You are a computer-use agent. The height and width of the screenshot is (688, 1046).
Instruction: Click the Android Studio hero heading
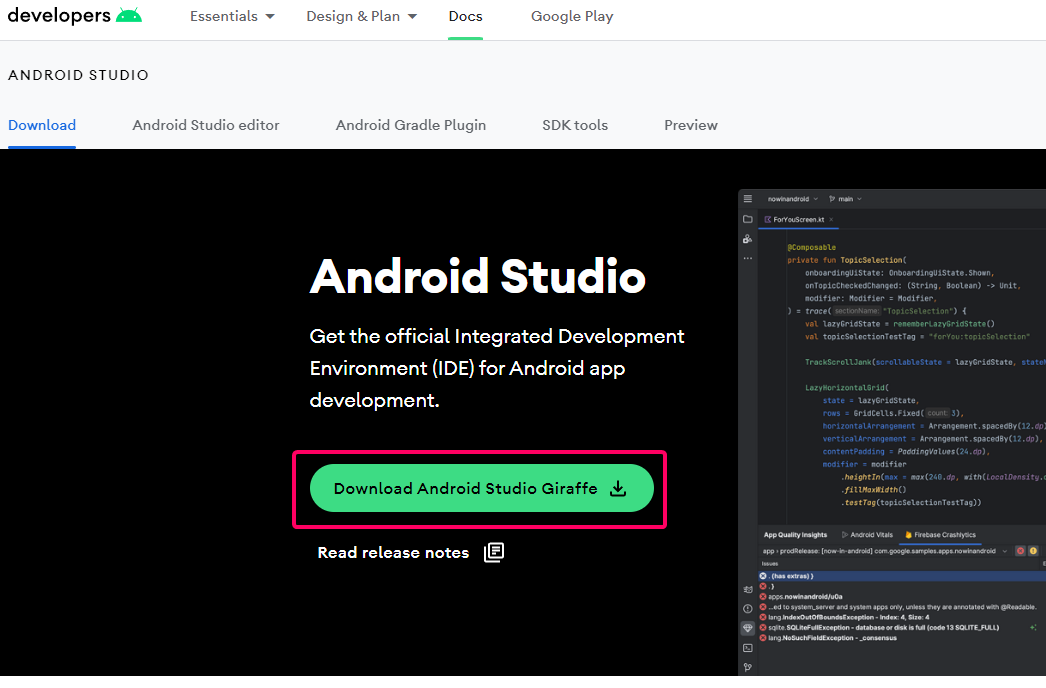click(x=478, y=276)
